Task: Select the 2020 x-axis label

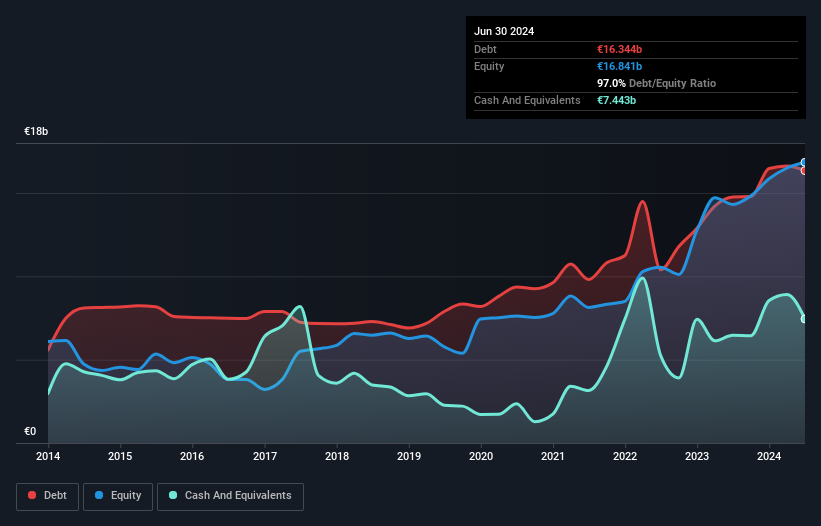Action: point(481,455)
